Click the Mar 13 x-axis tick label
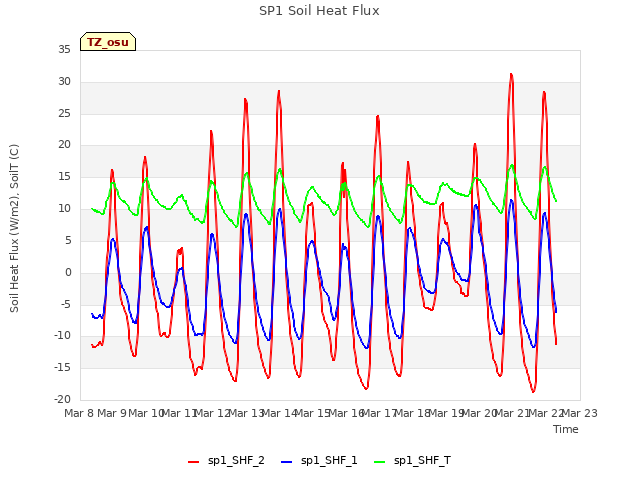The width and height of the screenshot is (640, 480). click(x=246, y=413)
